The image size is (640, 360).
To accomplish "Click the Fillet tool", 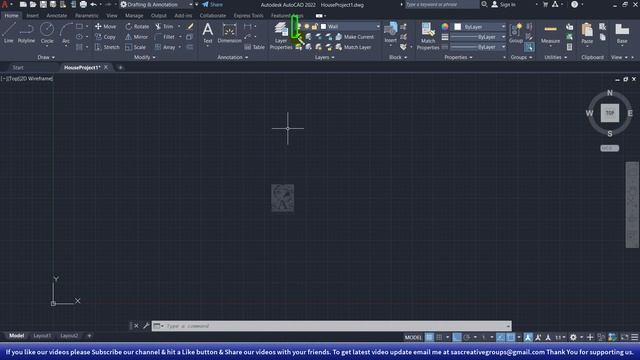I will [164, 37].
